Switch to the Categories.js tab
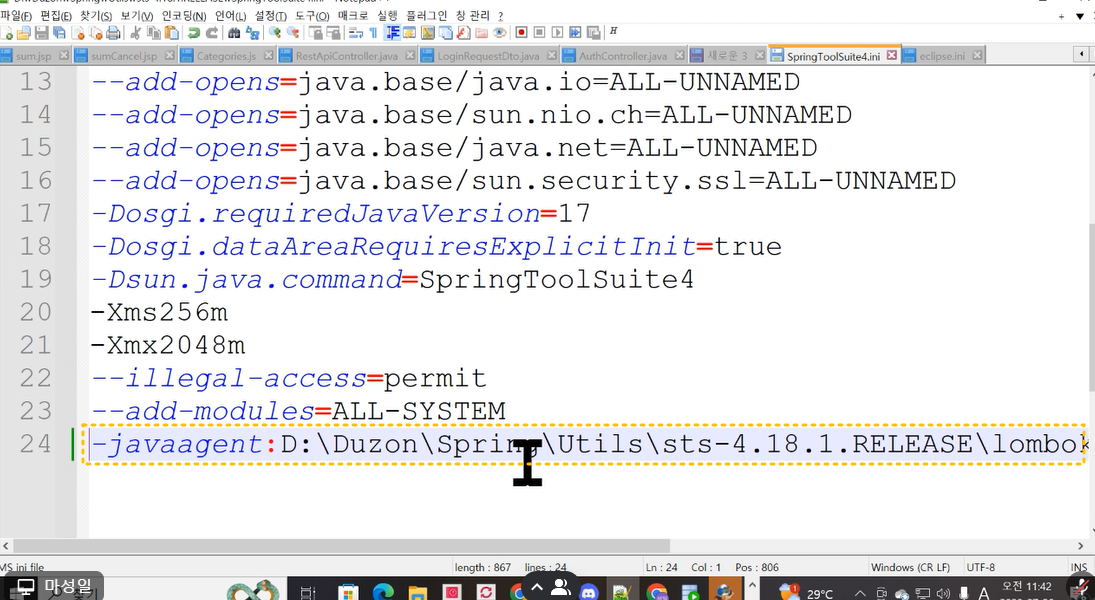 click(226, 55)
